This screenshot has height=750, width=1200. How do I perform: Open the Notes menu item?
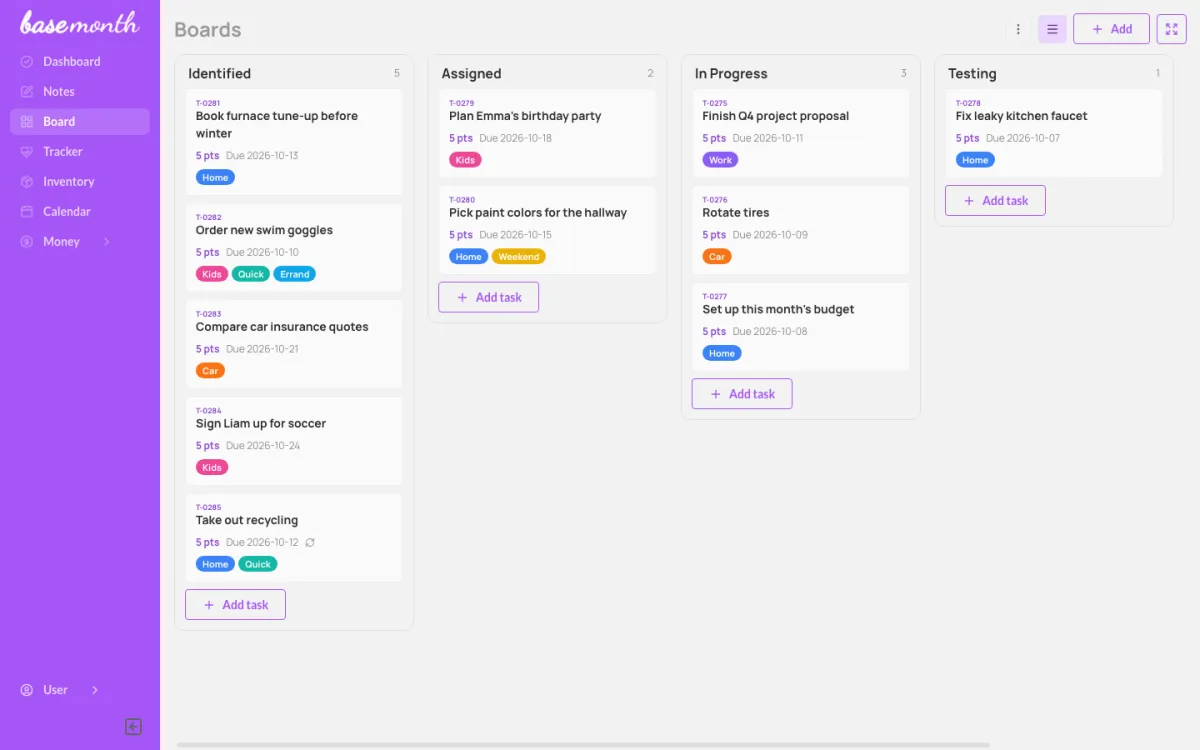tap(80, 91)
